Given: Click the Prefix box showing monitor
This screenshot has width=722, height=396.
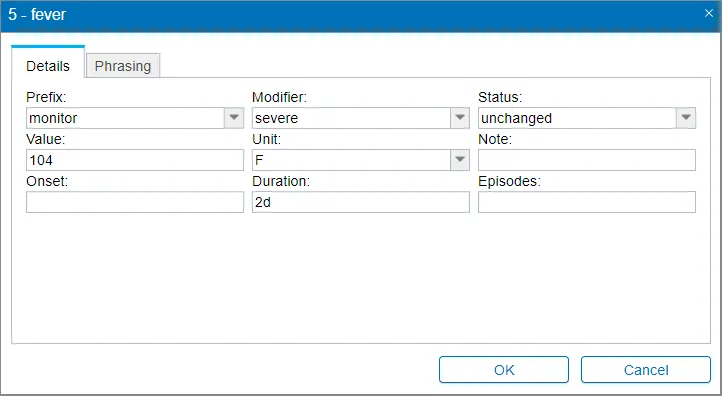Looking at the screenshot, I should click(125, 118).
